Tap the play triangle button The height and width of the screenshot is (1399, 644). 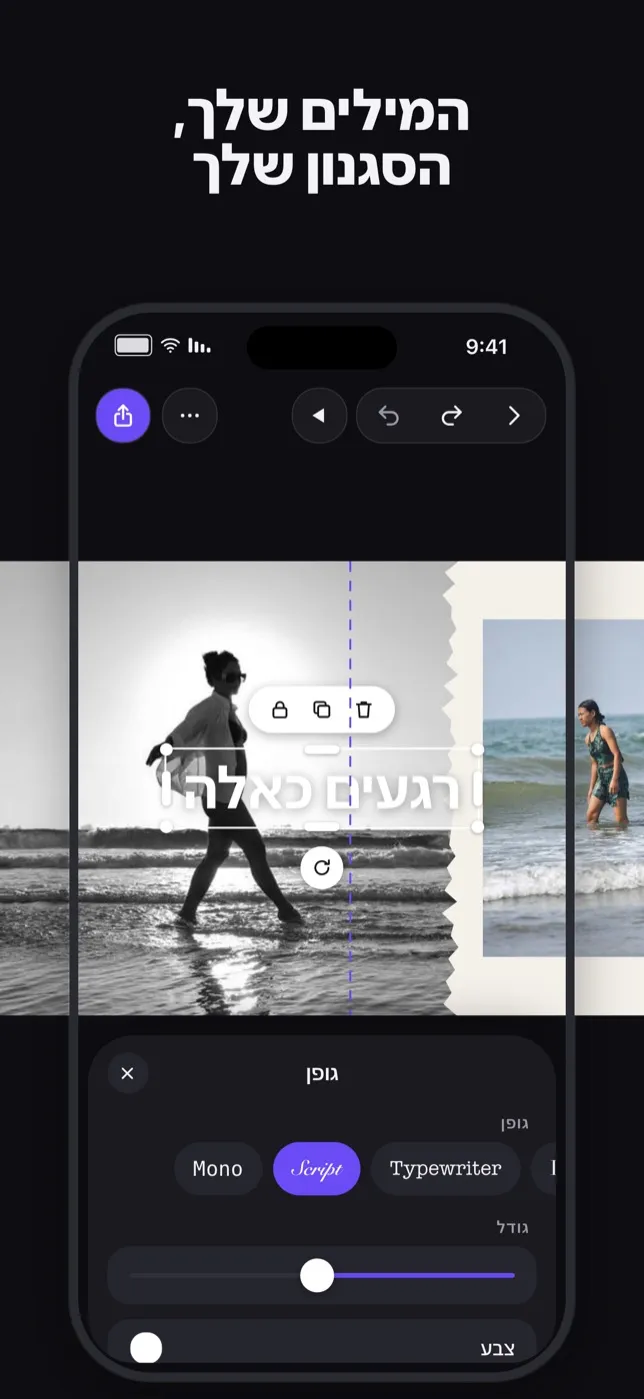(x=319, y=416)
